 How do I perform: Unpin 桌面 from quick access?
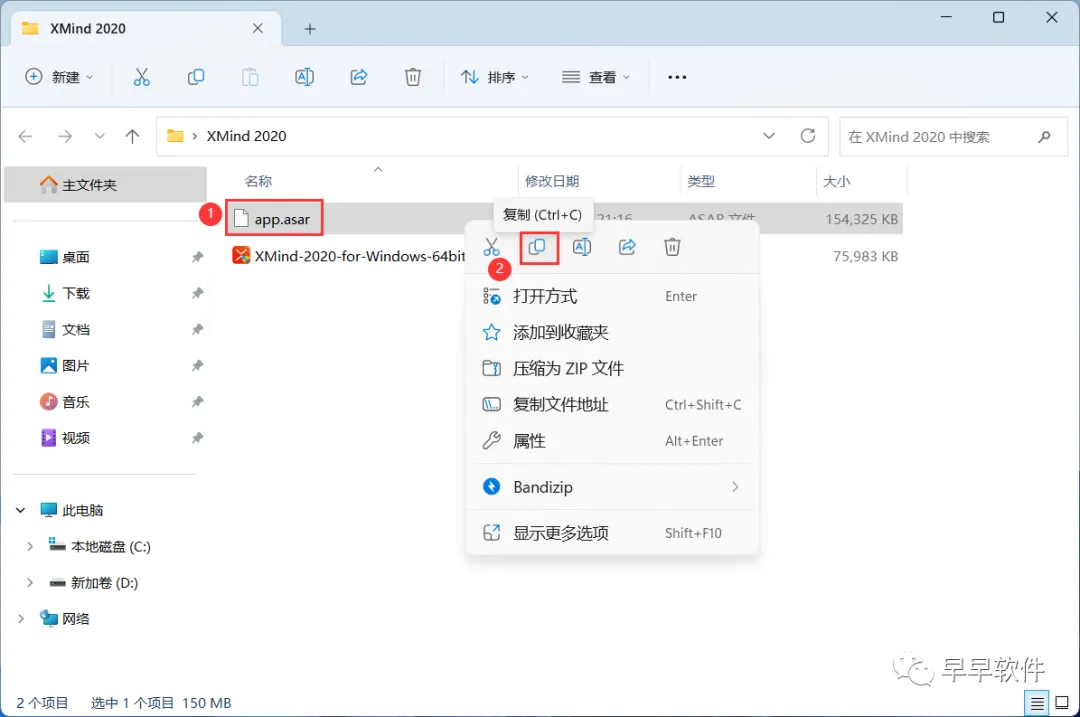pyautogui.click(x=197, y=257)
